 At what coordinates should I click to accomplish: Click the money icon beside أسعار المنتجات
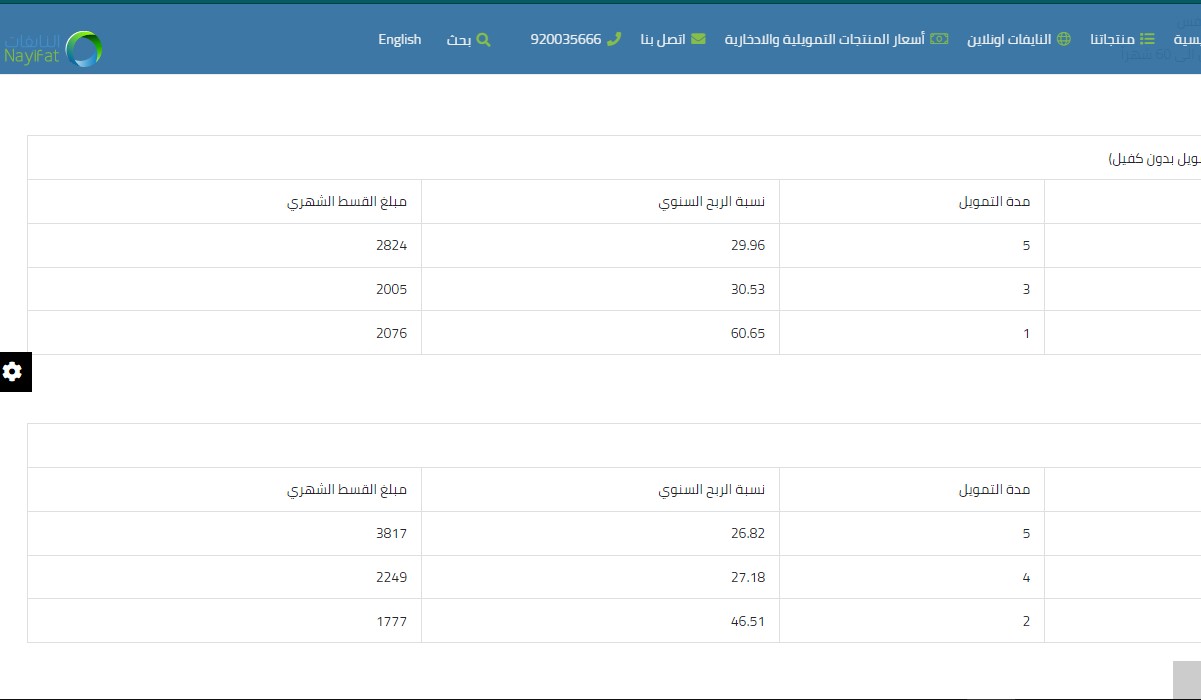(939, 39)
